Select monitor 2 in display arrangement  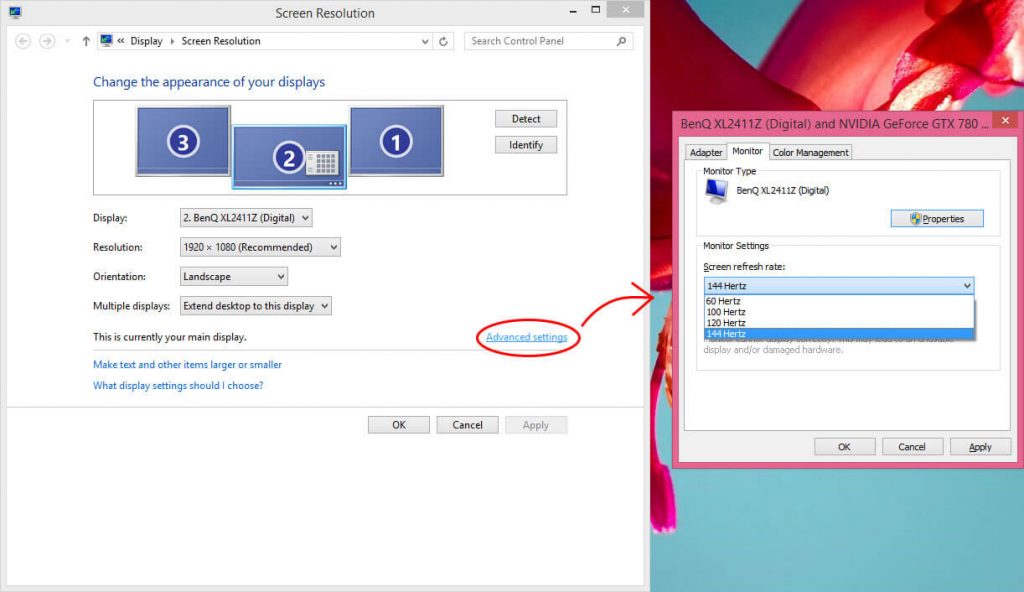click(x=288, y=157)
